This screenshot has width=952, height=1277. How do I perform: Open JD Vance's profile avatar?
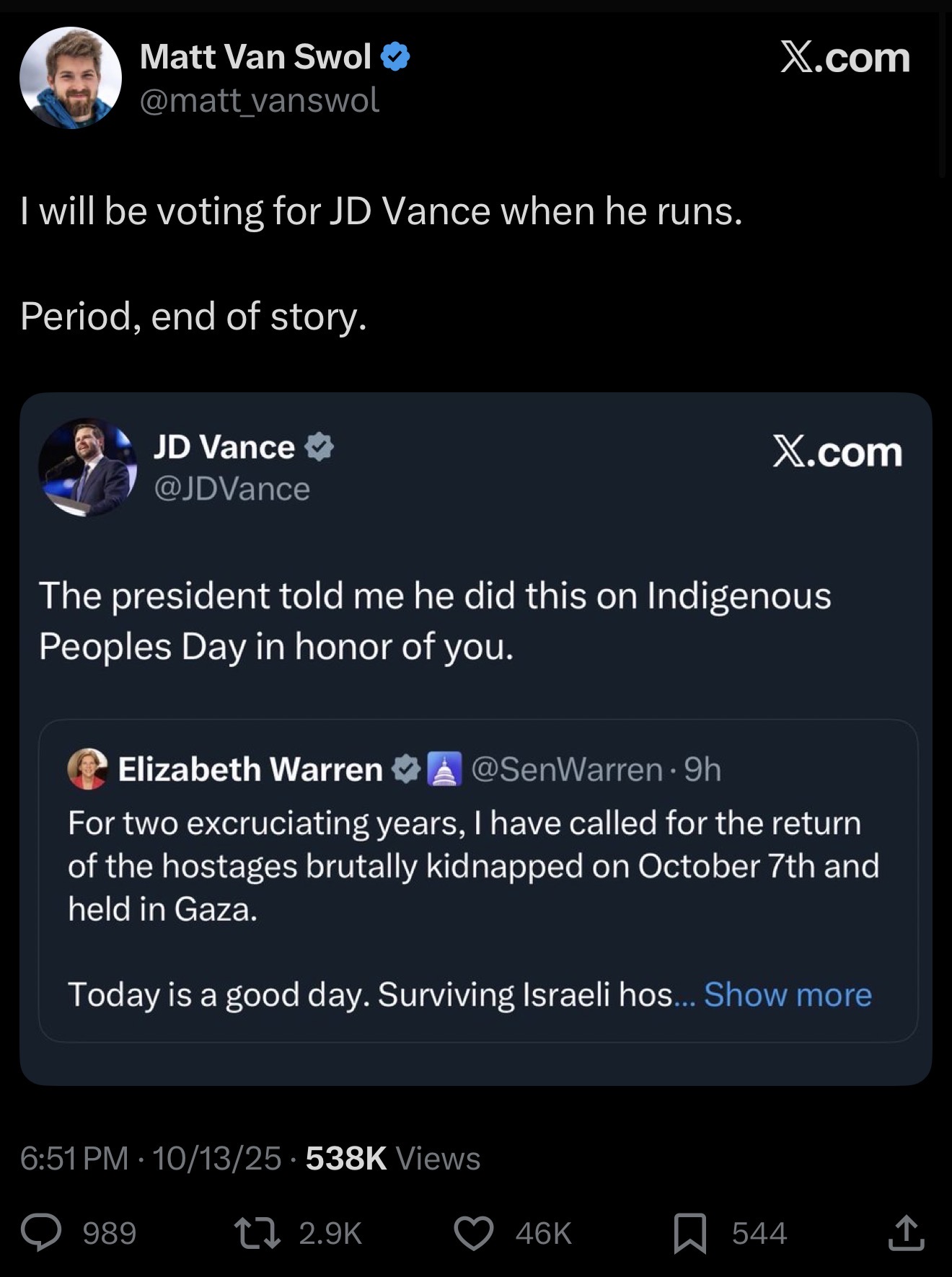click(88, 467)
